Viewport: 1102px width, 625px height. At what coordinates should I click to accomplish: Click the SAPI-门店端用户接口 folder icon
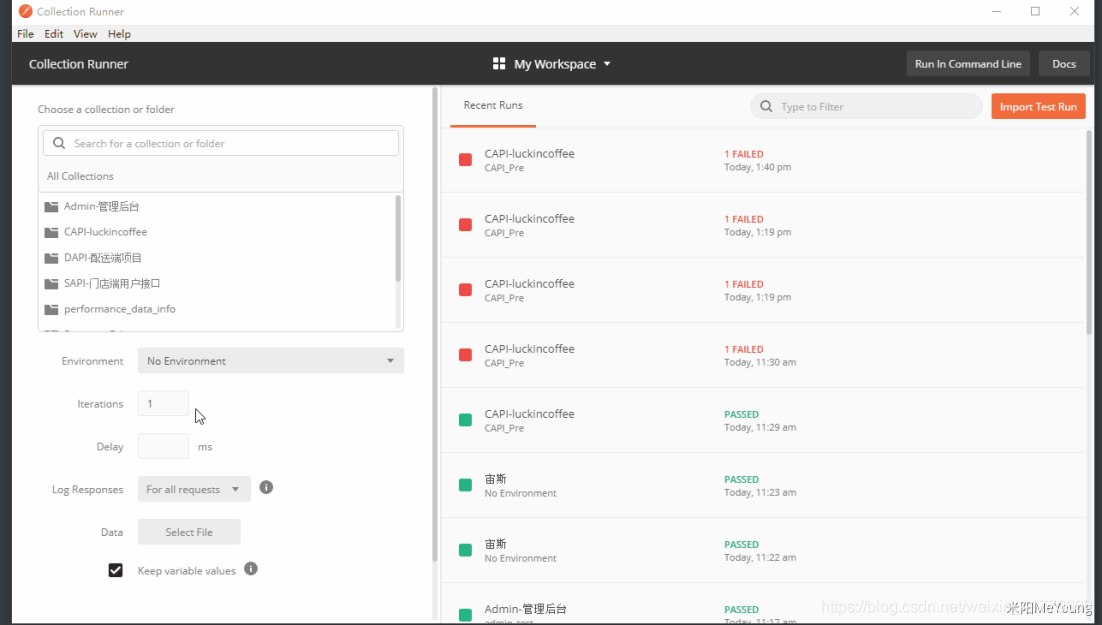[51, 284]
